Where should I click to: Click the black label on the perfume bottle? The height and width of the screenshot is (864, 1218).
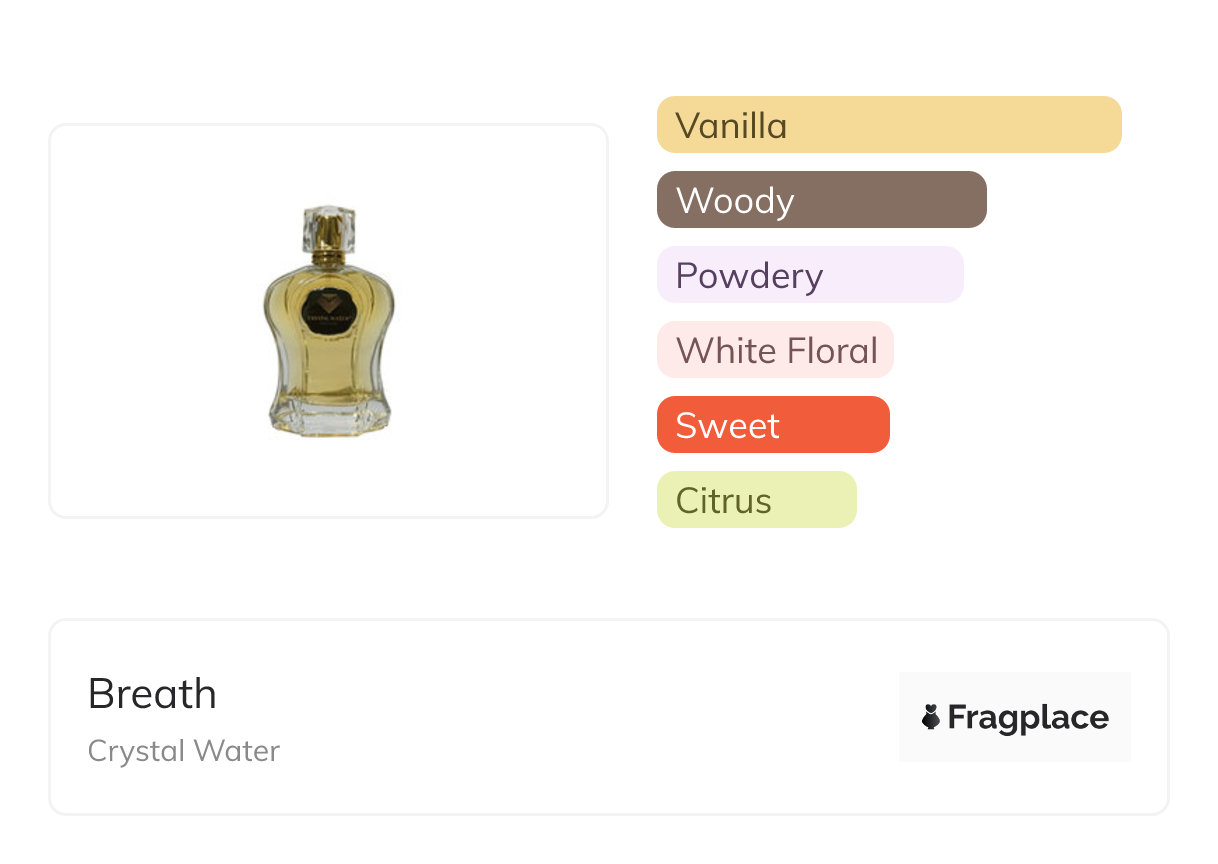tap(328, 309)
